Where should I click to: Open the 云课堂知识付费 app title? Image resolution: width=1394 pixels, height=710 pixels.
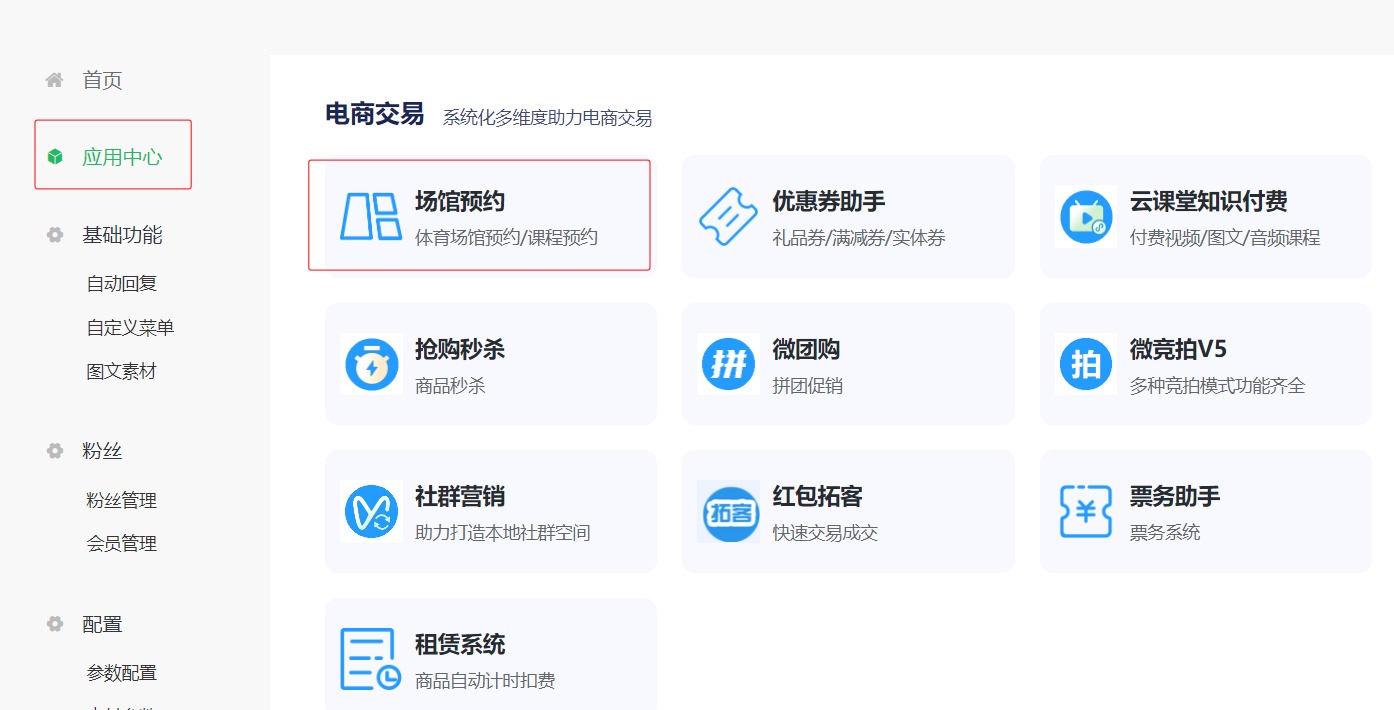coord(1209,201)
